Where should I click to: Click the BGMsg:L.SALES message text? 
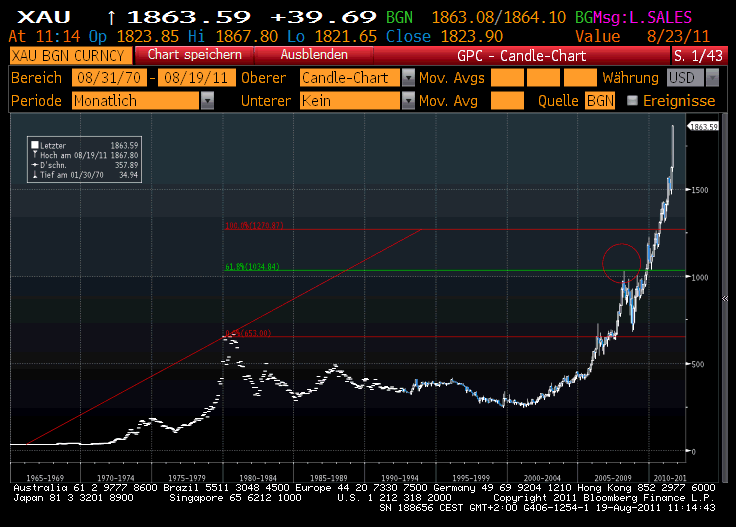[x=633, y=17]
